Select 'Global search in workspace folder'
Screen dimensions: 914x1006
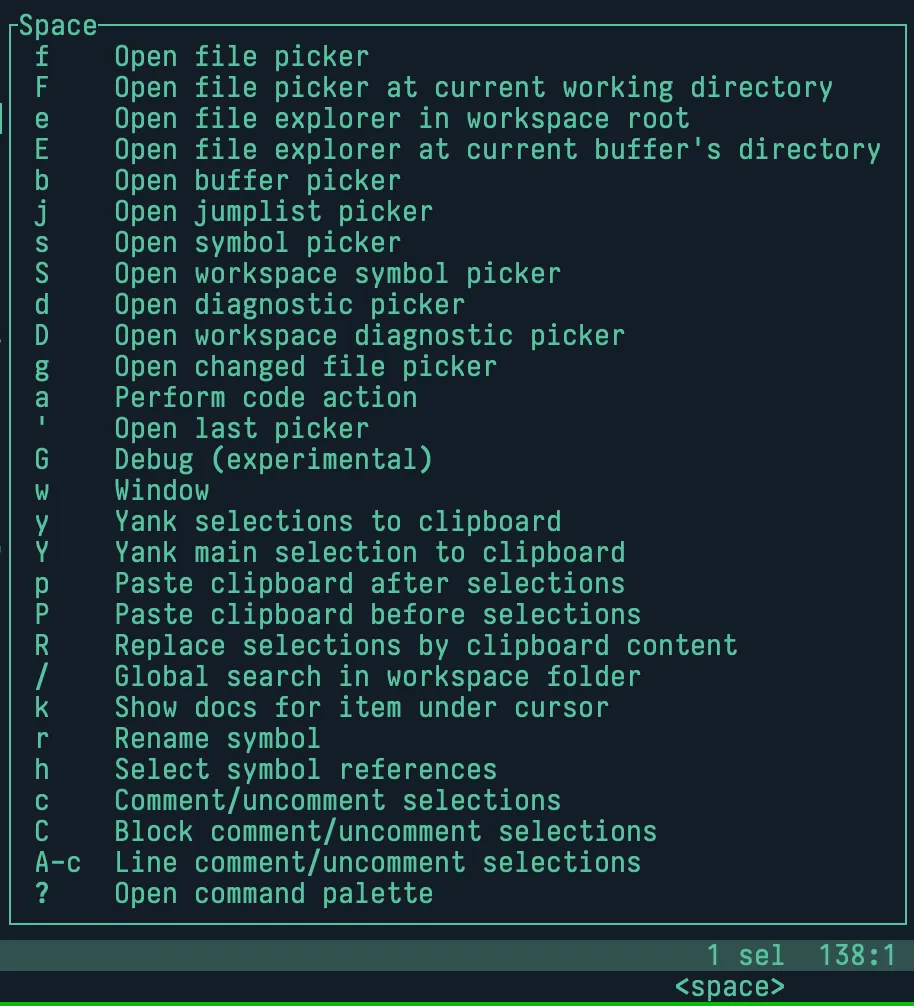tap(380, 676)
